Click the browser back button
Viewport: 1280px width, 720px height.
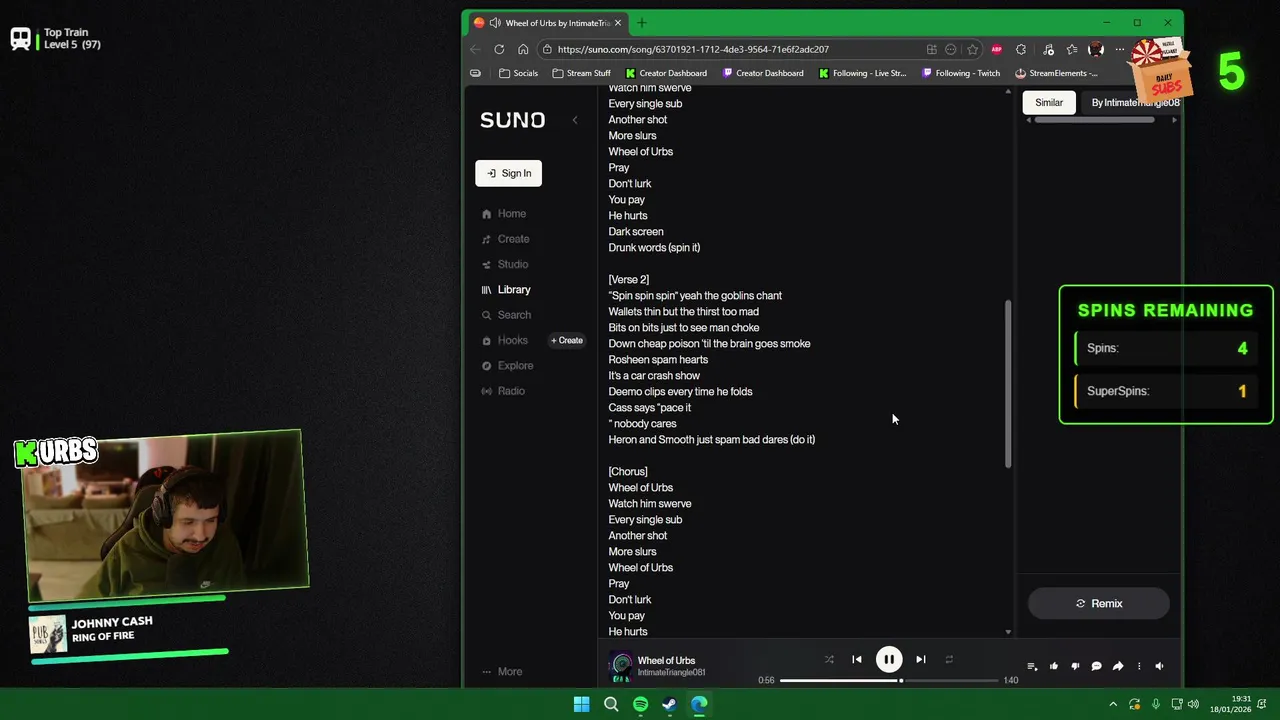click(x=475, y=49)
